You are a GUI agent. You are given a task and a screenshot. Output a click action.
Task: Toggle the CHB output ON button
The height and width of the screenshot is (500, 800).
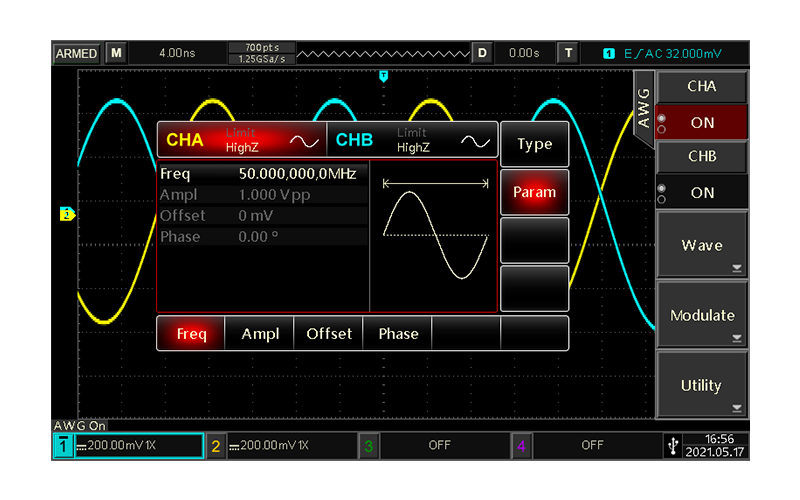pos(702,193)
